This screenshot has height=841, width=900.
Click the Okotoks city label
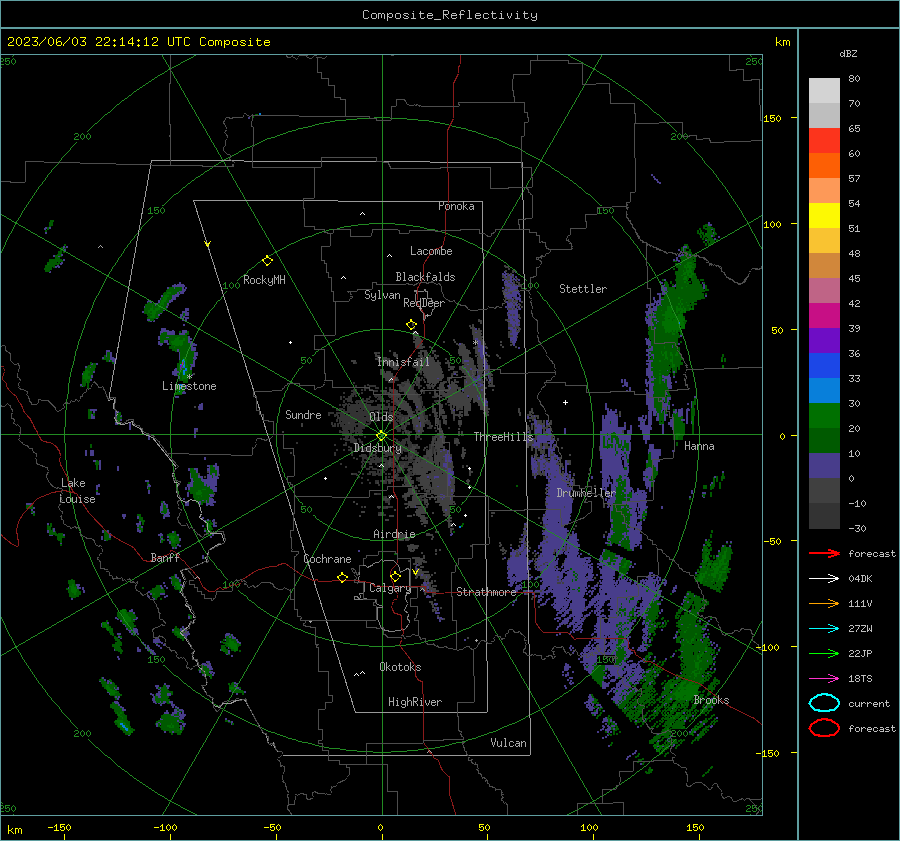(400, 667)
